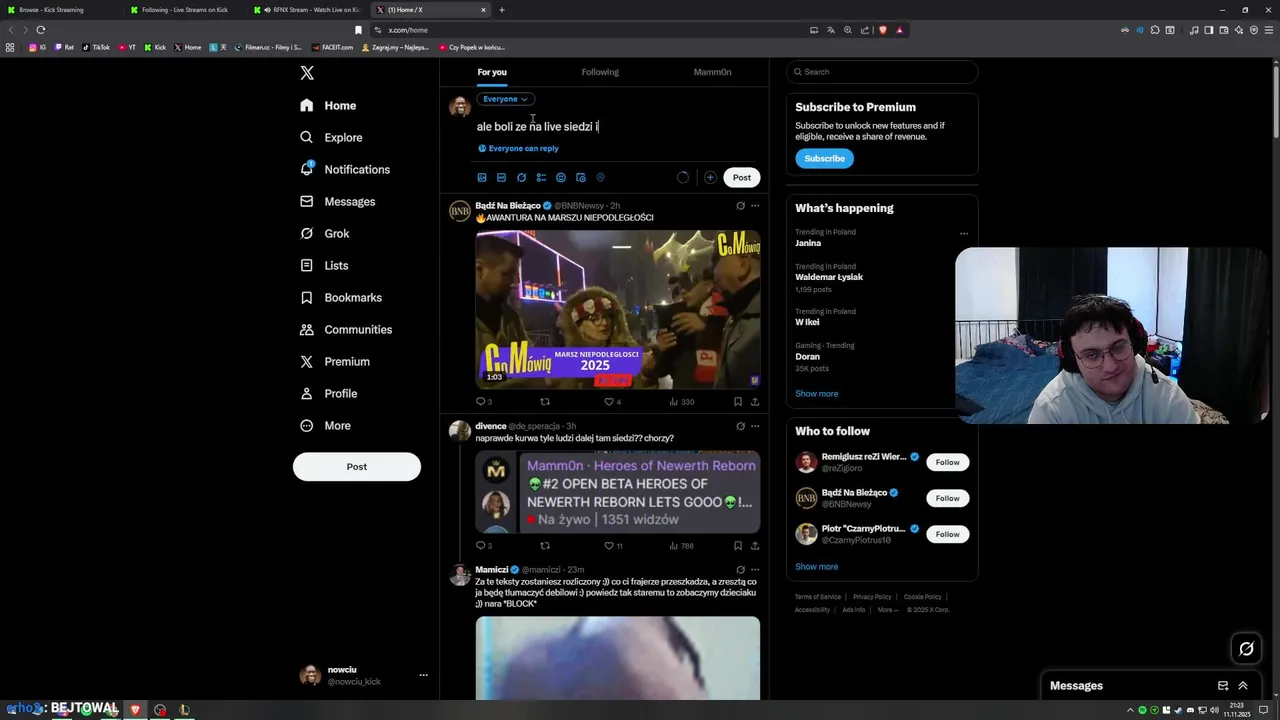Open Grok floating button at bottom right
1280x720 pixels.
pyautogui.click(x=1246, y=649)
